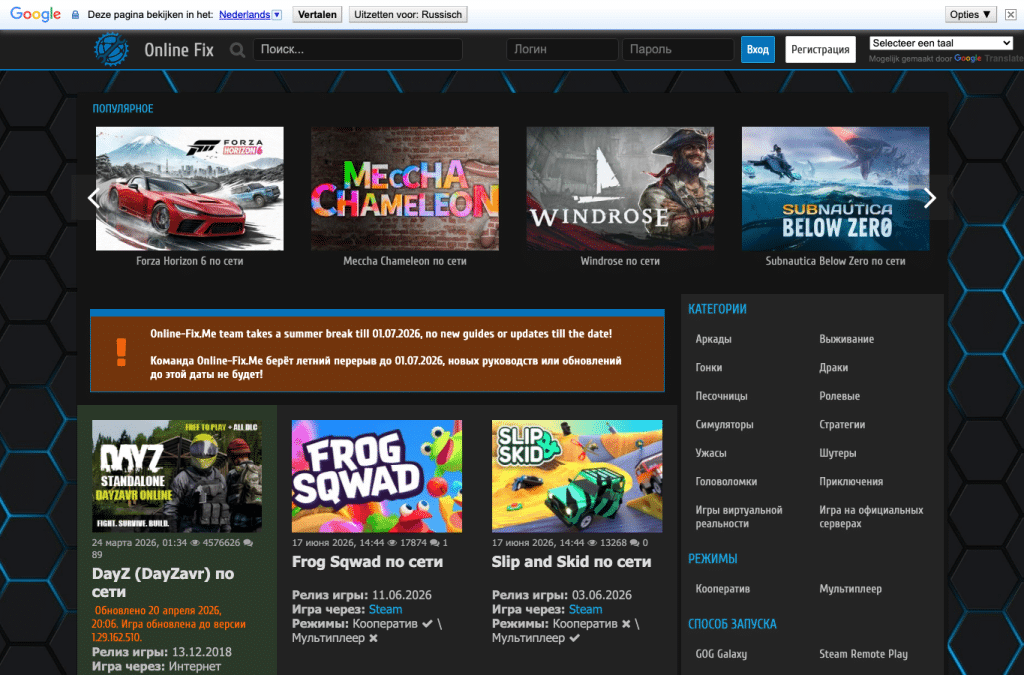Click 'Meccha Chameleon по сети' caption
The width and height of the screenshot is (1024, 675).
pos(405,261)
